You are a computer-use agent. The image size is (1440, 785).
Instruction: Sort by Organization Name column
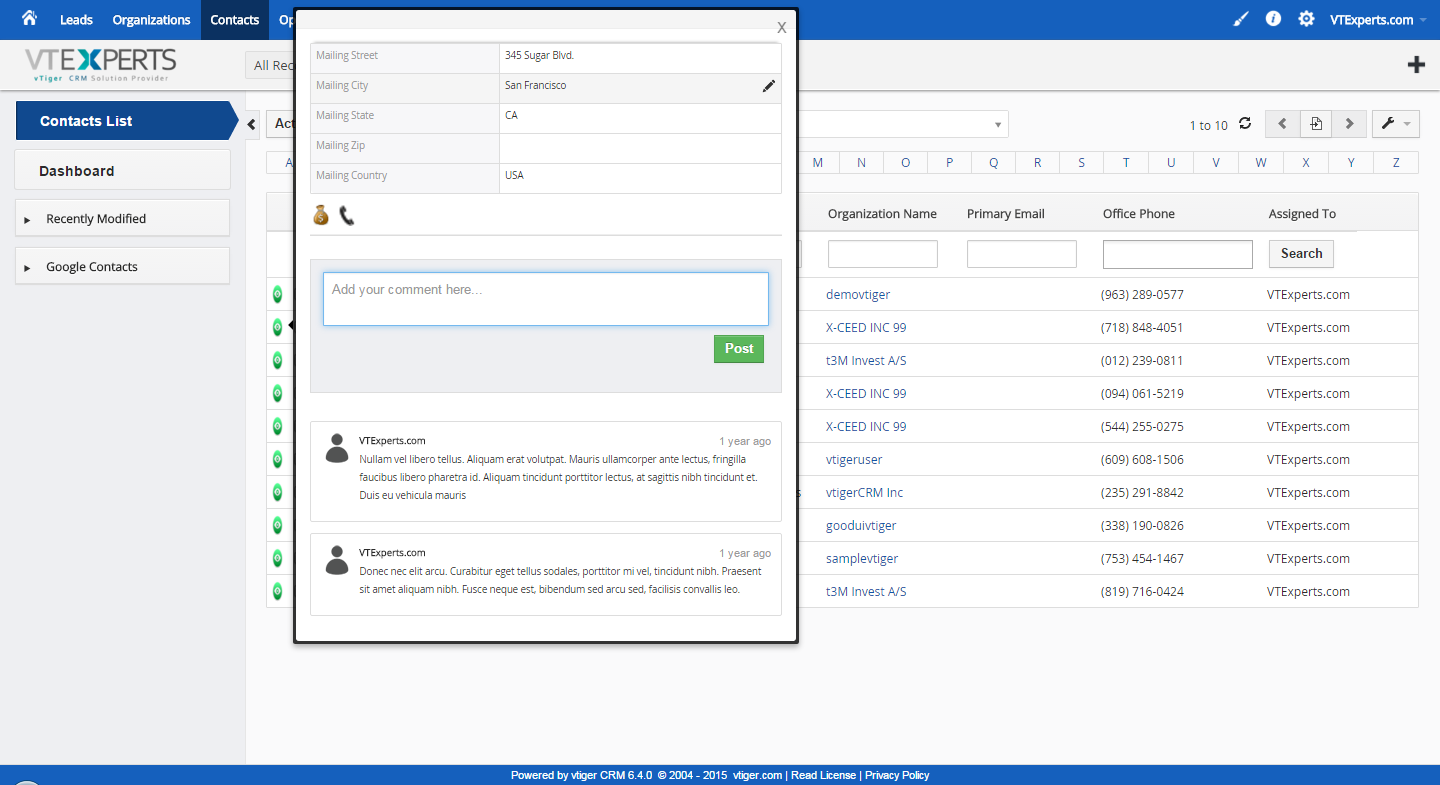pos(882,213)
